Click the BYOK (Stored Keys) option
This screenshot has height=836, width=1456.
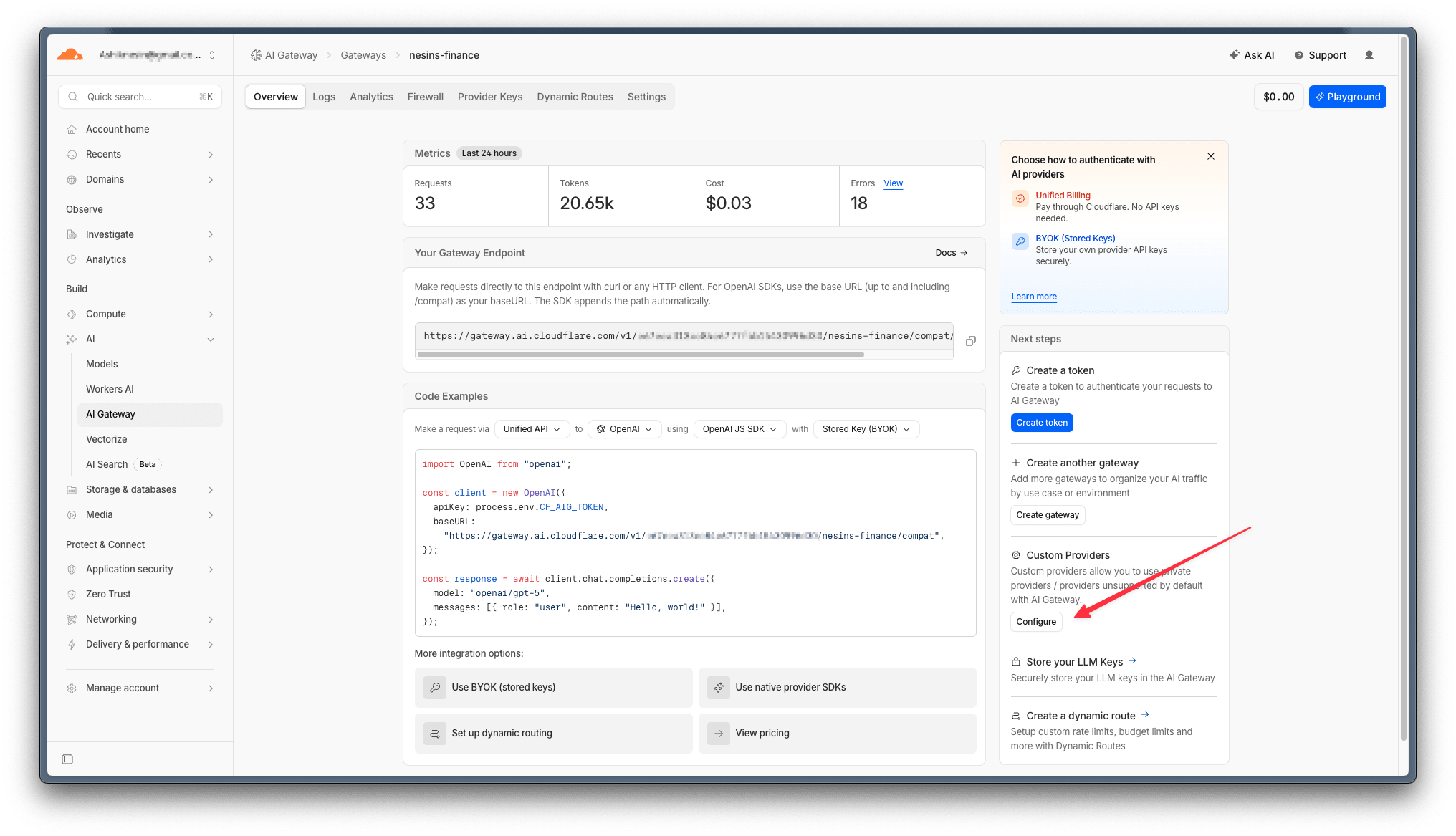pos(1075,239)
